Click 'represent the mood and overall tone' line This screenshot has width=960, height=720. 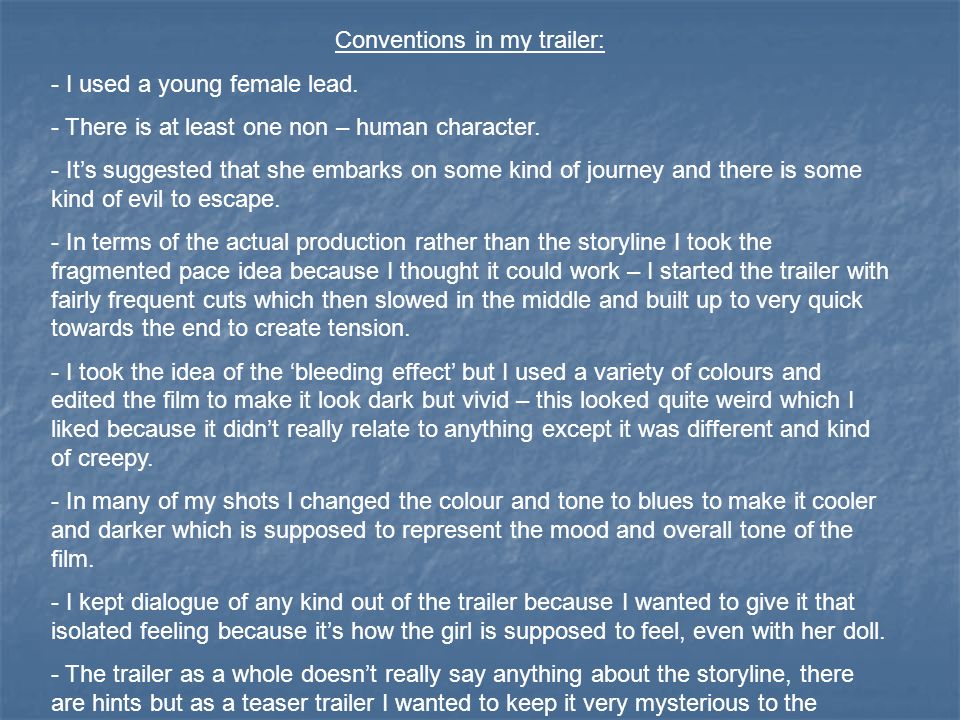tap(452, 530)
